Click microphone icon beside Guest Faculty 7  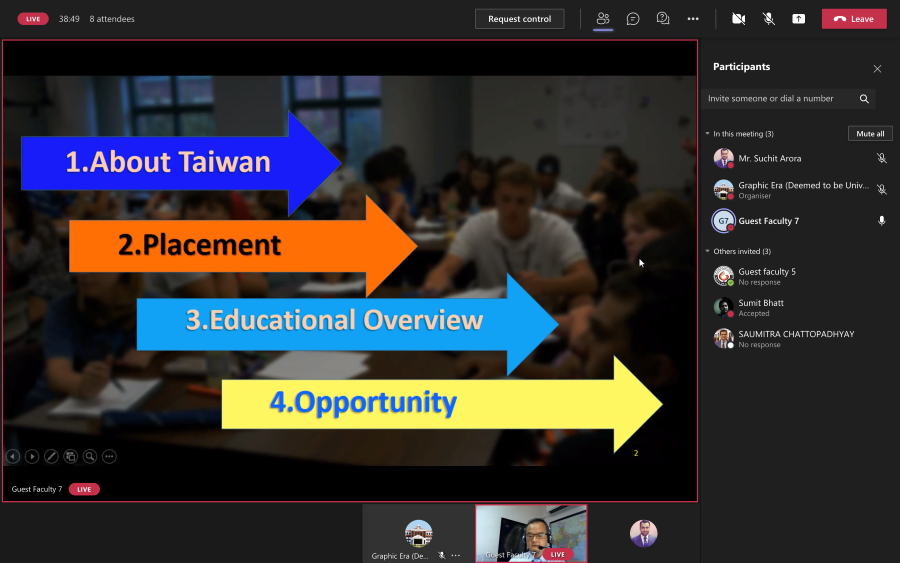coord(882,221)
